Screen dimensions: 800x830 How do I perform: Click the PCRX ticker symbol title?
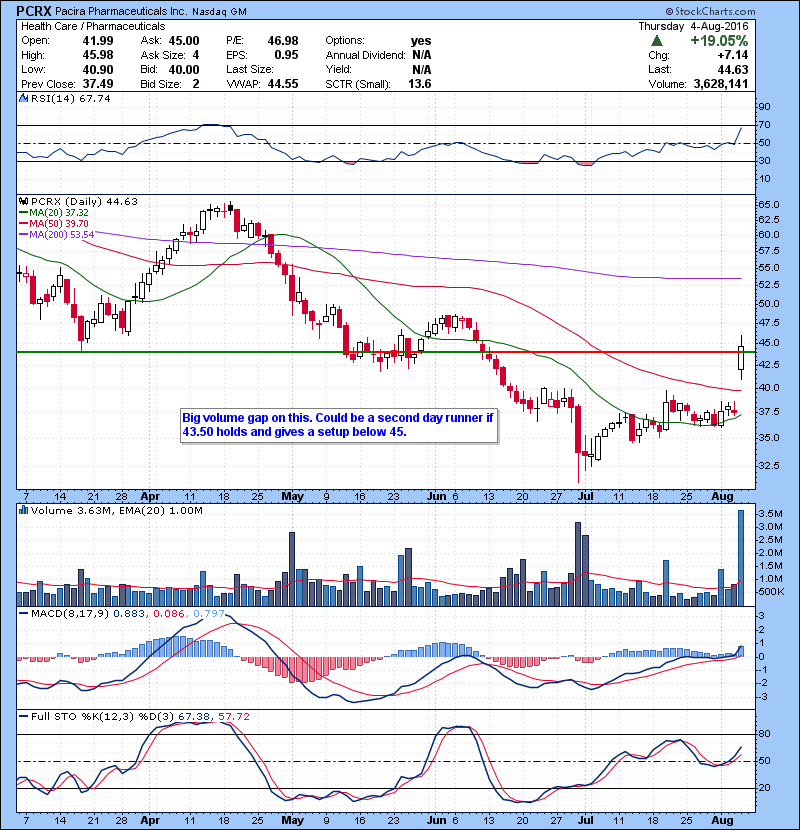click(34, 11)
